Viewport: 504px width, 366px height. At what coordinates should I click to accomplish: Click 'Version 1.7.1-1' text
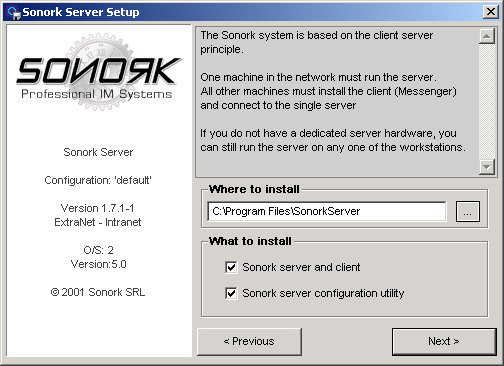pos(98,208)
